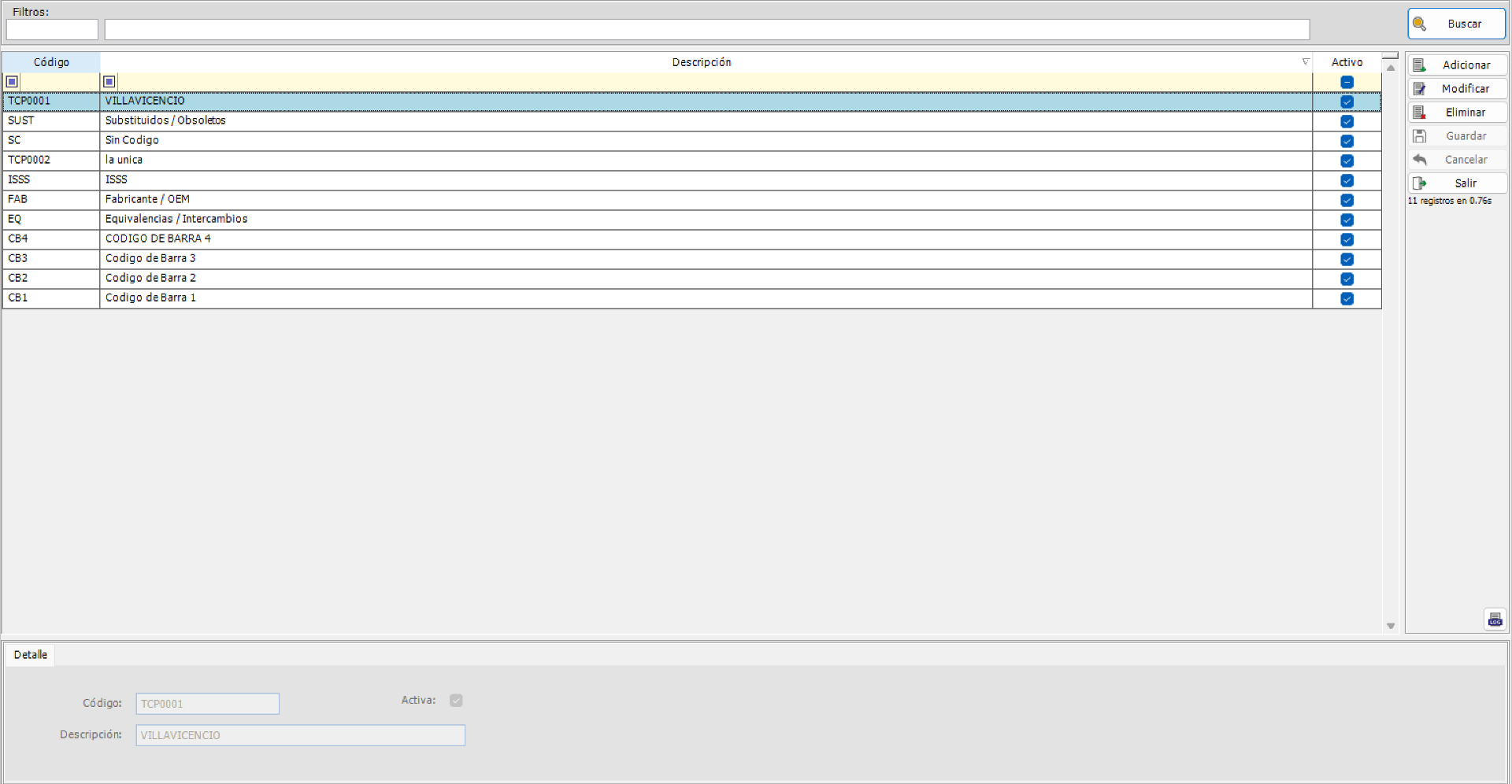The image size is (1512, 784).
Task: Open the Descripción filter condition selector
Action: coord(109,81)
